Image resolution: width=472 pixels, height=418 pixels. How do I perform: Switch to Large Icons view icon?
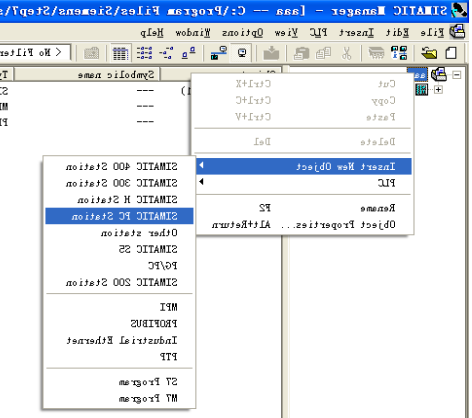coord(188,53)
